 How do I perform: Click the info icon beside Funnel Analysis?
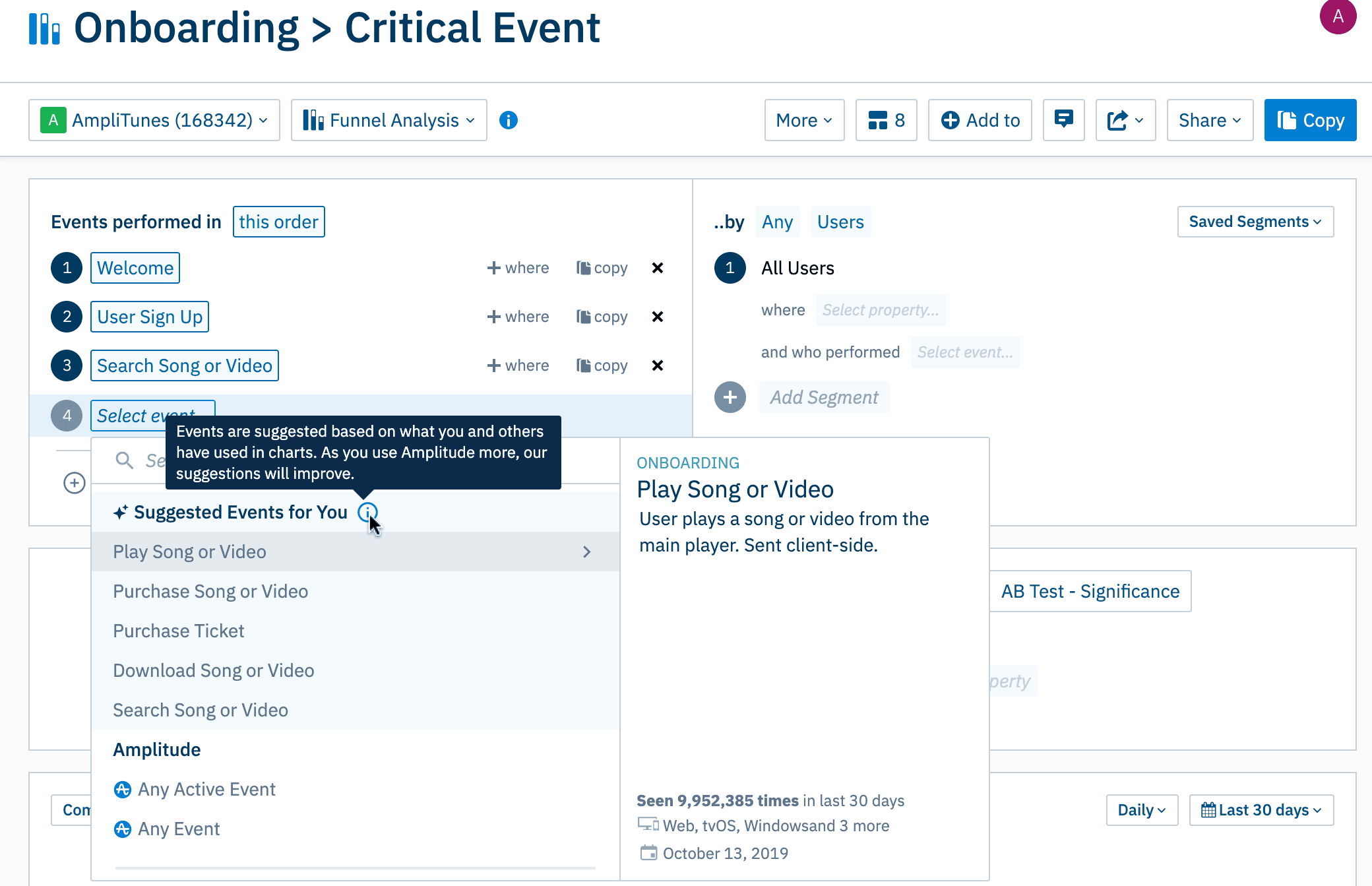click(x=509, y=120)
